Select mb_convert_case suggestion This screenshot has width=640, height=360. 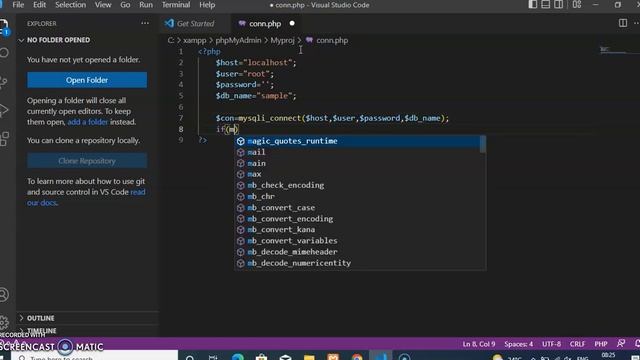(x=358, y=208)
